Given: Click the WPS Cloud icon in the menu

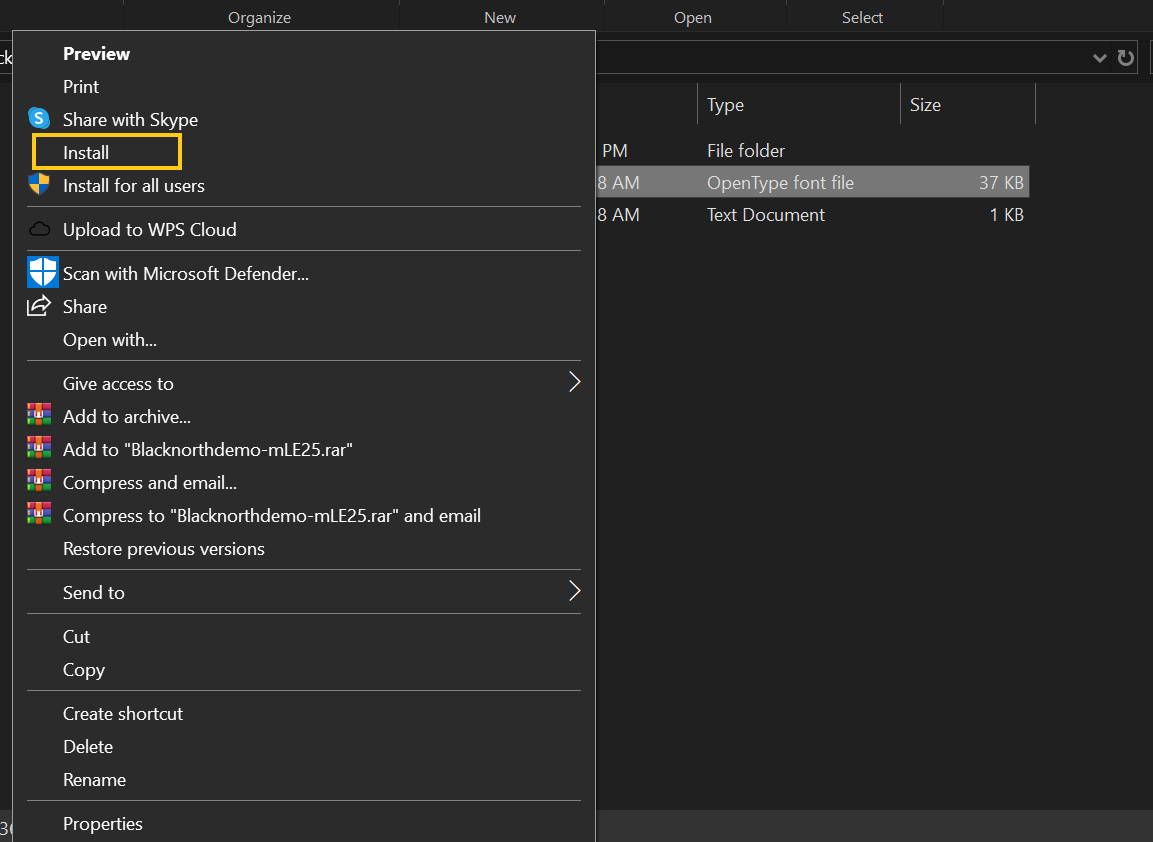Looking at the screenshot, I should click(x=41, y=228).
